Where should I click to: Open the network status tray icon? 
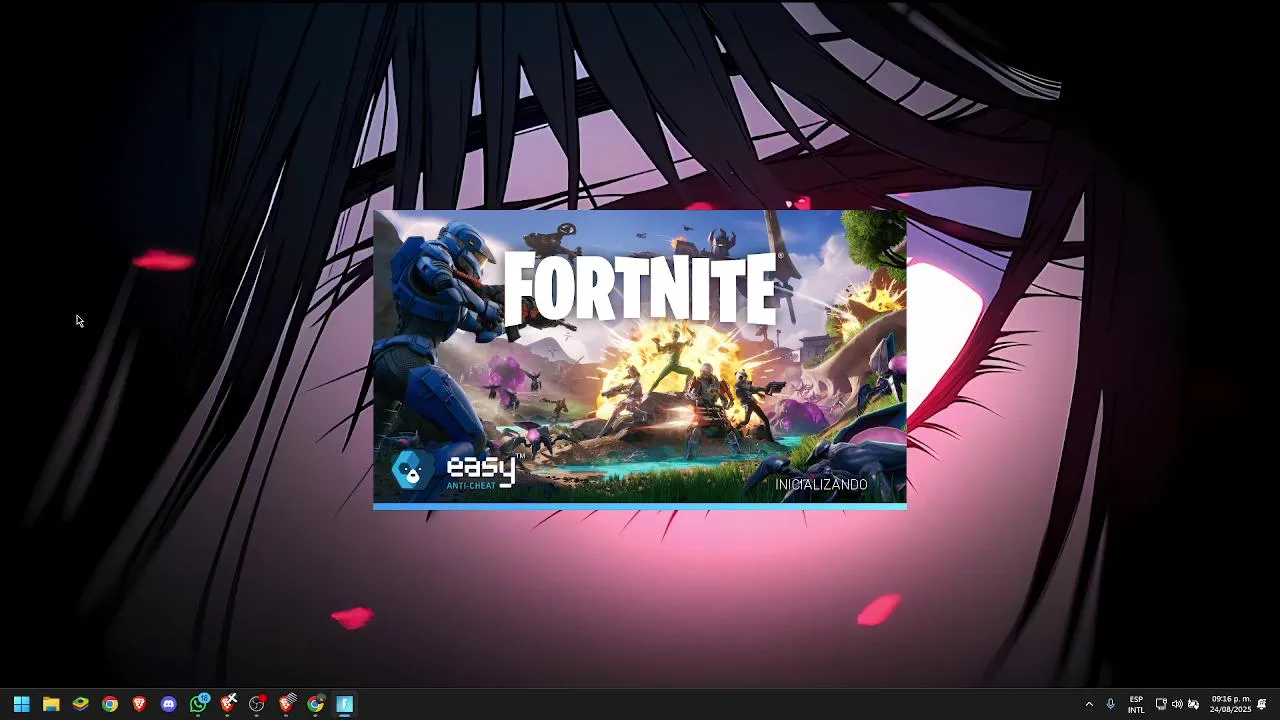click(1161, 704)
